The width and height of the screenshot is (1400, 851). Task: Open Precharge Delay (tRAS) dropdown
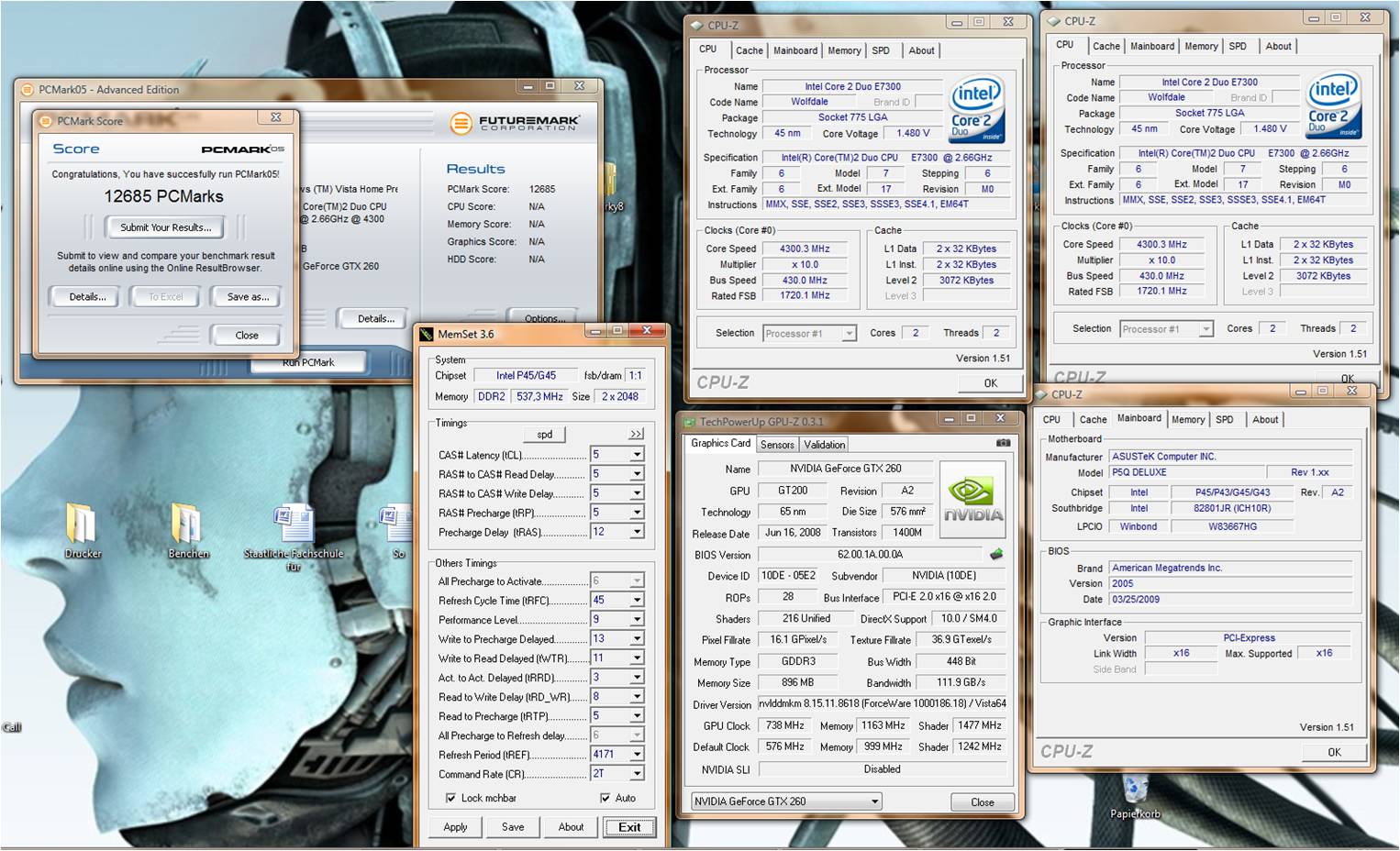(x=637, y=532)
